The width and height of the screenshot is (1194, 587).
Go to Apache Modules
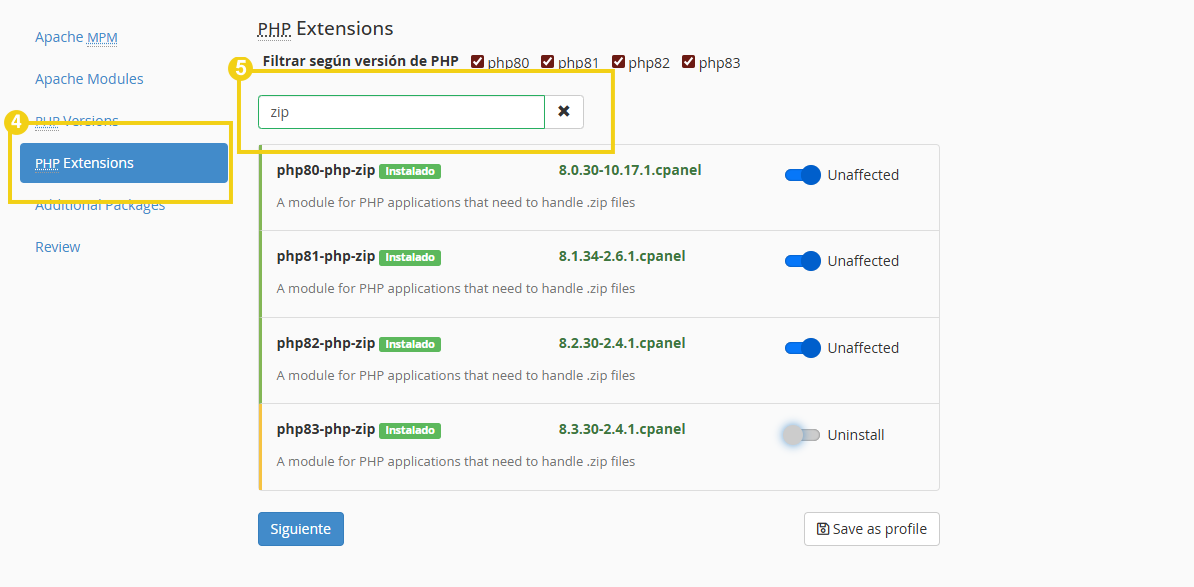[x=90, y=78]
